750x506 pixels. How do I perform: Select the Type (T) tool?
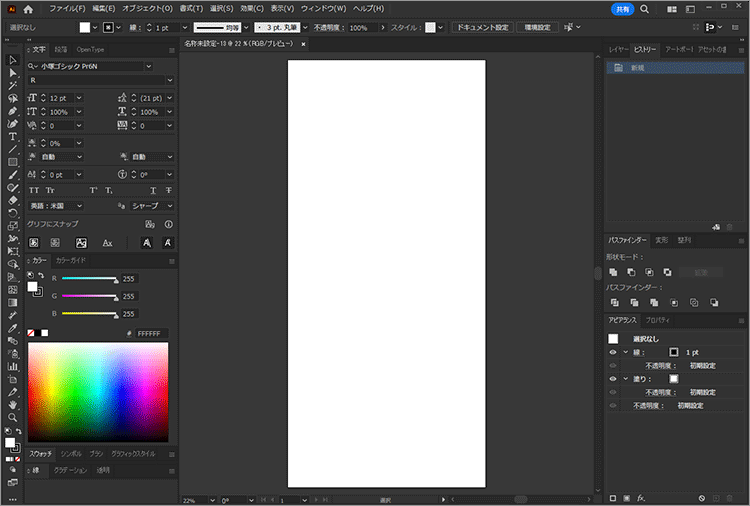(12, 136)
